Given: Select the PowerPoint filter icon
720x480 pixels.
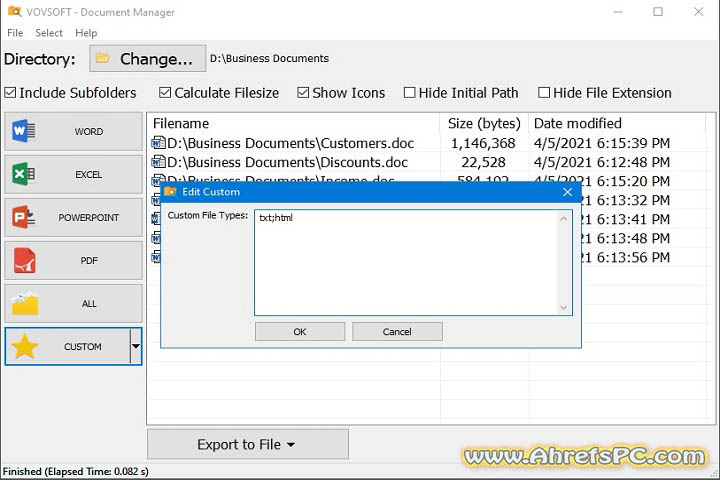Looking at the screenshot, I should point(24,217).
